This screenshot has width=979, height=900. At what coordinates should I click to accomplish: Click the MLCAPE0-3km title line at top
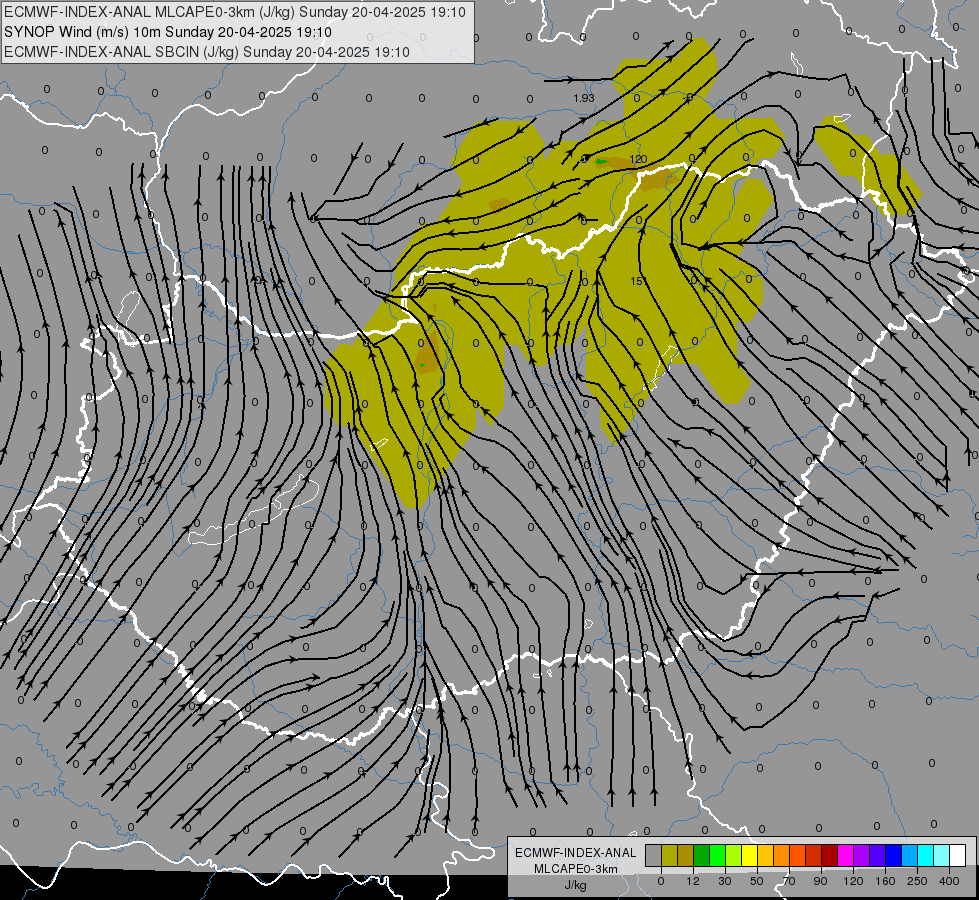235,12
